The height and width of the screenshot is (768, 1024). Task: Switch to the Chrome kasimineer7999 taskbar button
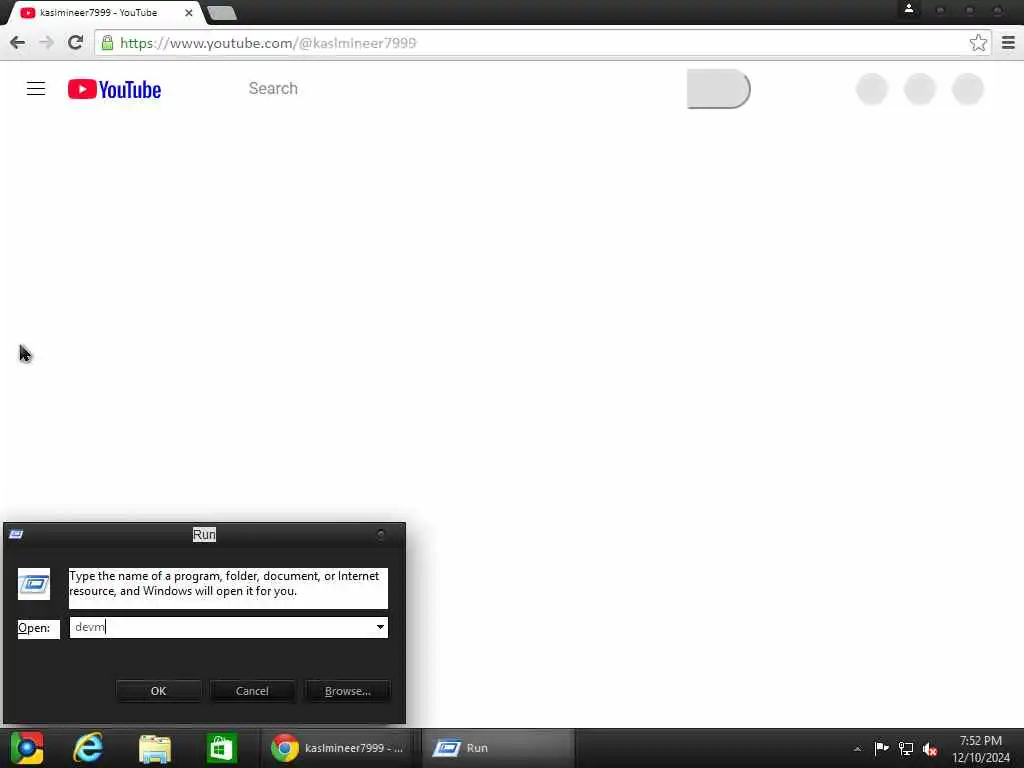pos(338,748)
